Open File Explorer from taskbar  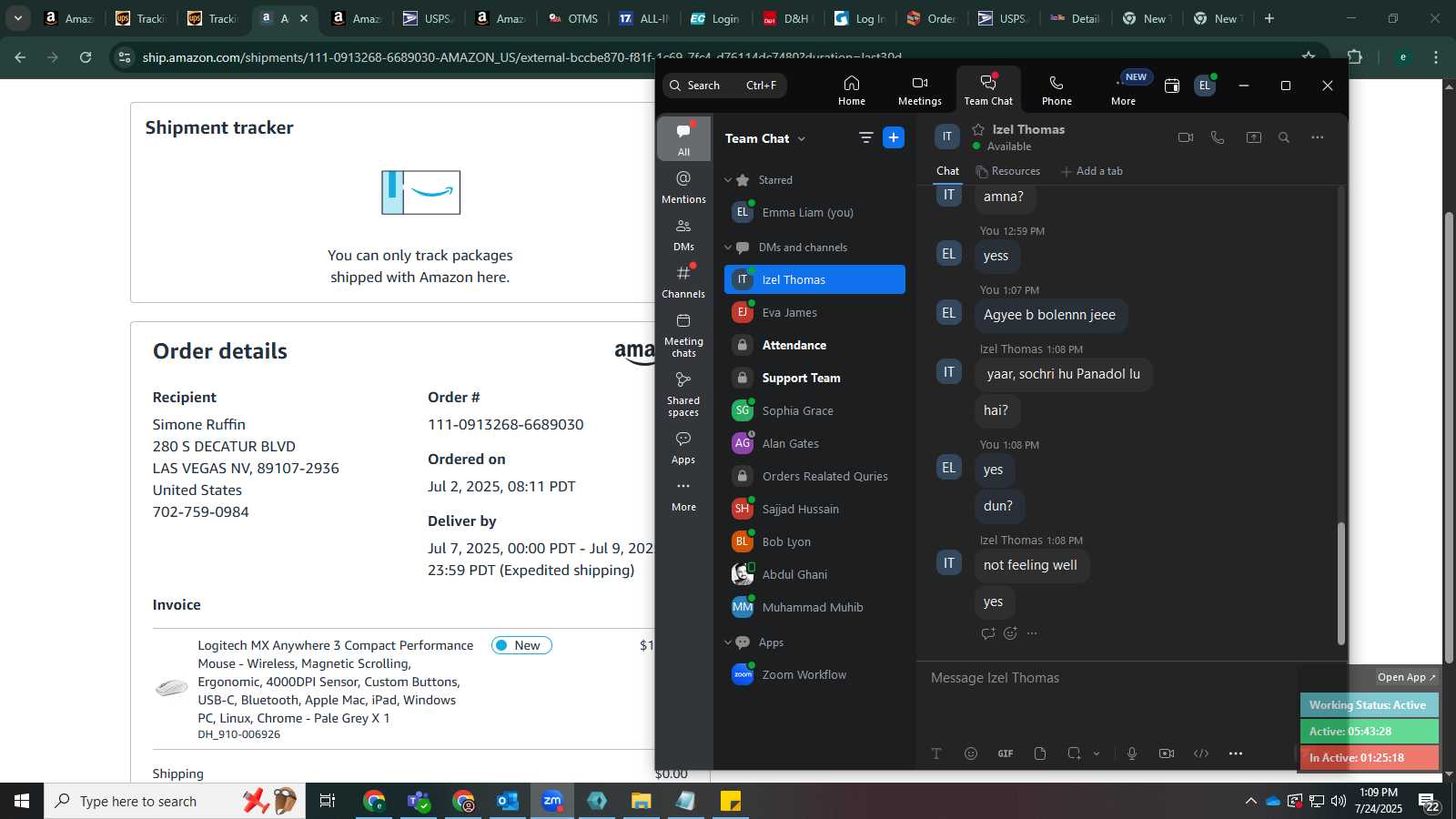(x=642, y=801)
